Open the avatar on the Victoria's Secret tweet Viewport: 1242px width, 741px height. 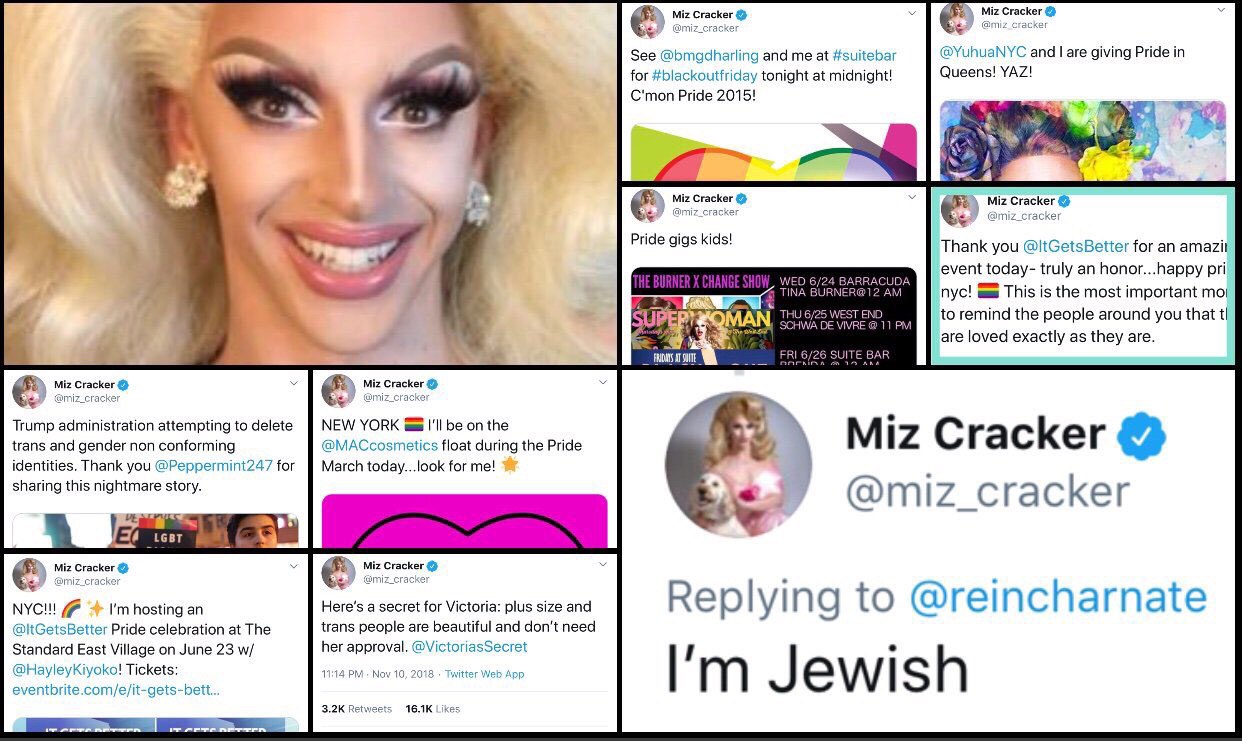point(339,572)
